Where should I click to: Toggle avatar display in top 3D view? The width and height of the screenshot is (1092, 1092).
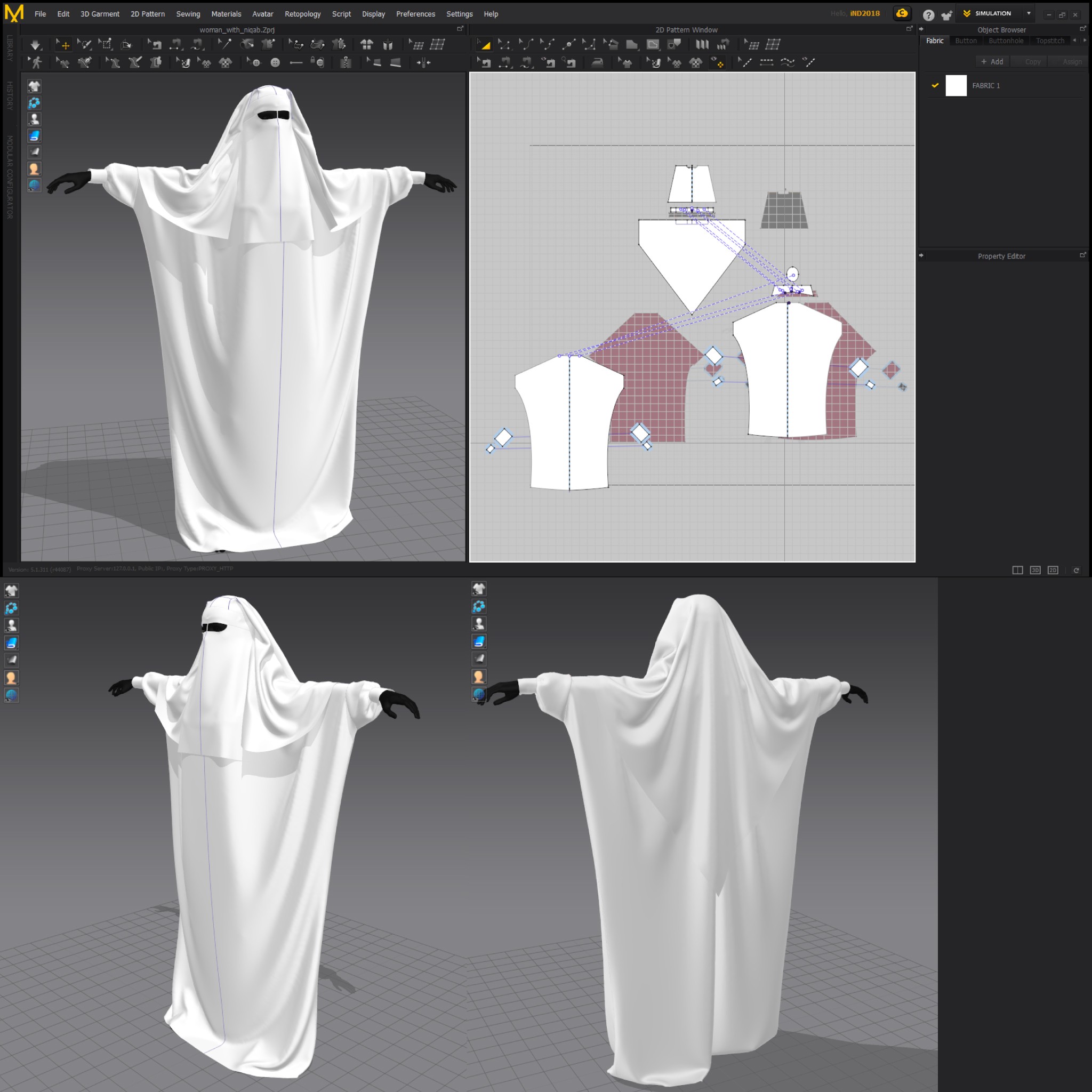point(34,119)
